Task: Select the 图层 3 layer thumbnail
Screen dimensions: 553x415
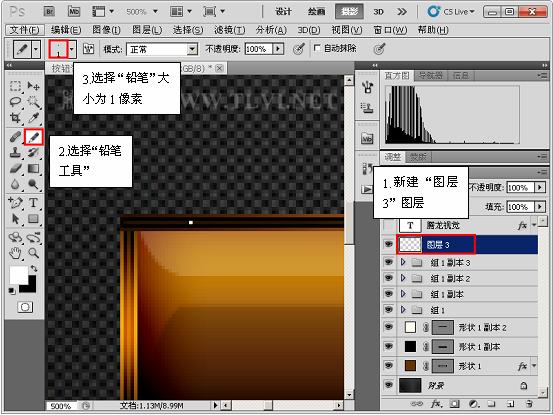Action: pyautogui.click(x=410, y=244)
